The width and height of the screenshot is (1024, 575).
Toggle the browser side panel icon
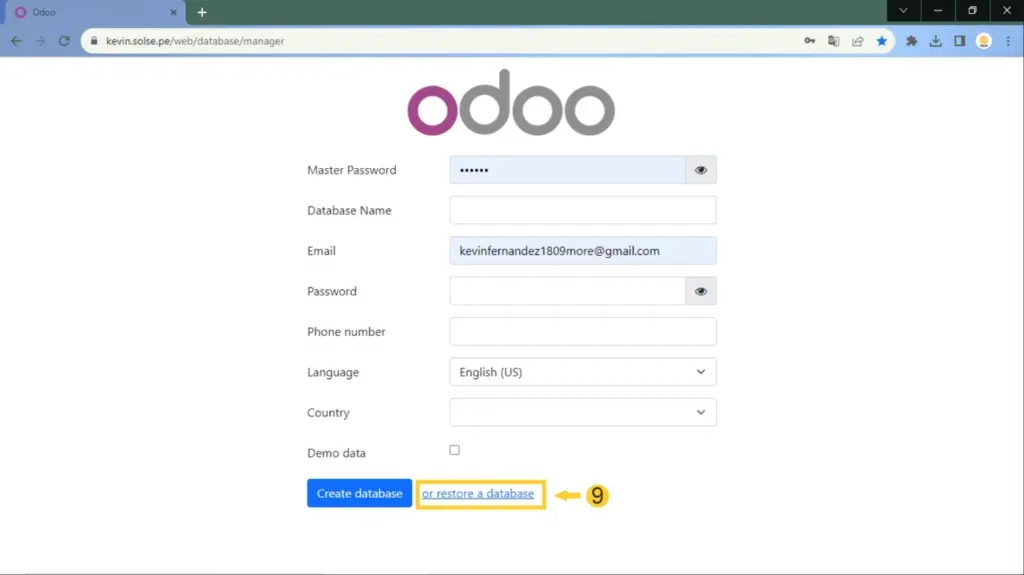point(959,41)
